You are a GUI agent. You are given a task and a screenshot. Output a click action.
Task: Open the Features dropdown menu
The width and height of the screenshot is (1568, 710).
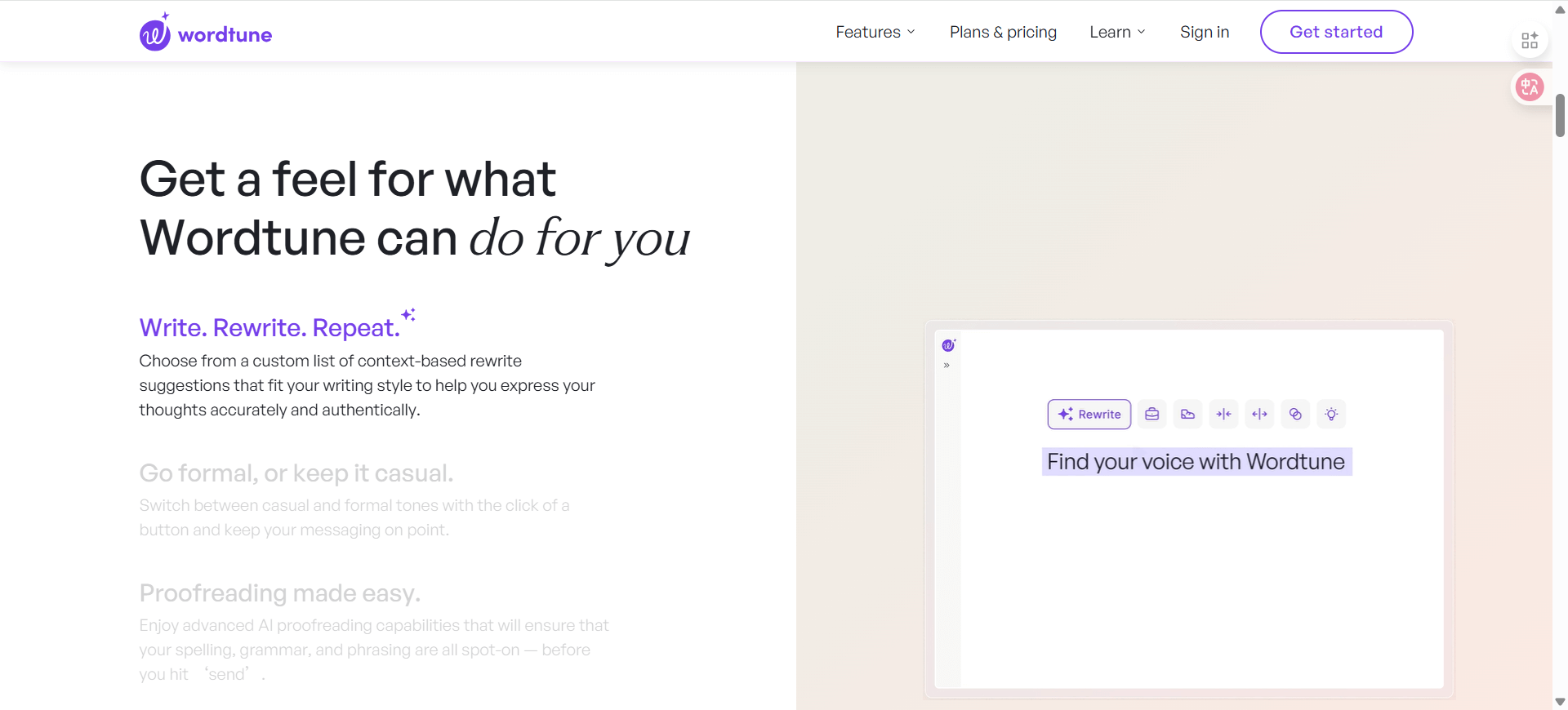tap(875, 32)
